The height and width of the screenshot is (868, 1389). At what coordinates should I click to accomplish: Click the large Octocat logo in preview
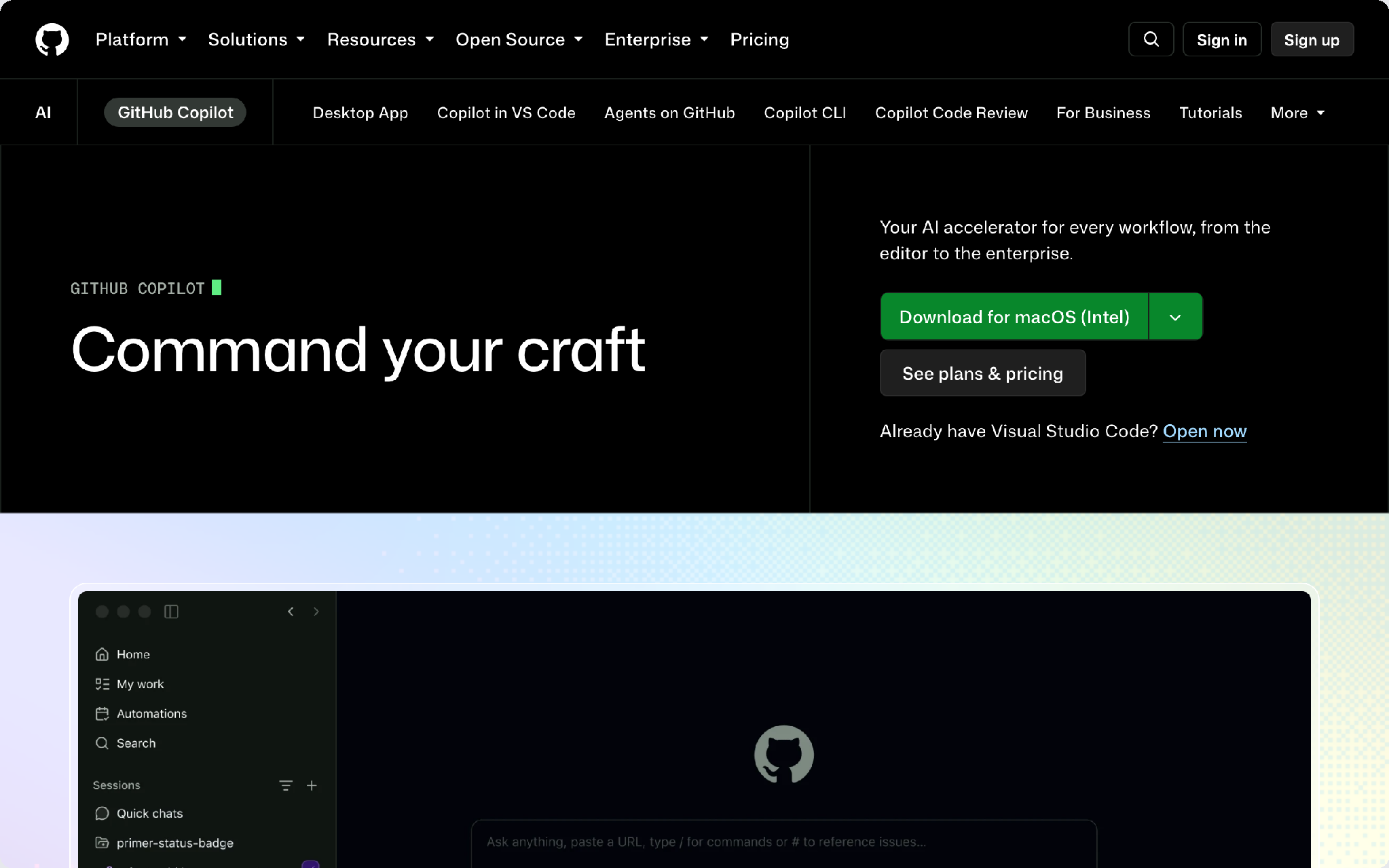(x=784, y=754)
